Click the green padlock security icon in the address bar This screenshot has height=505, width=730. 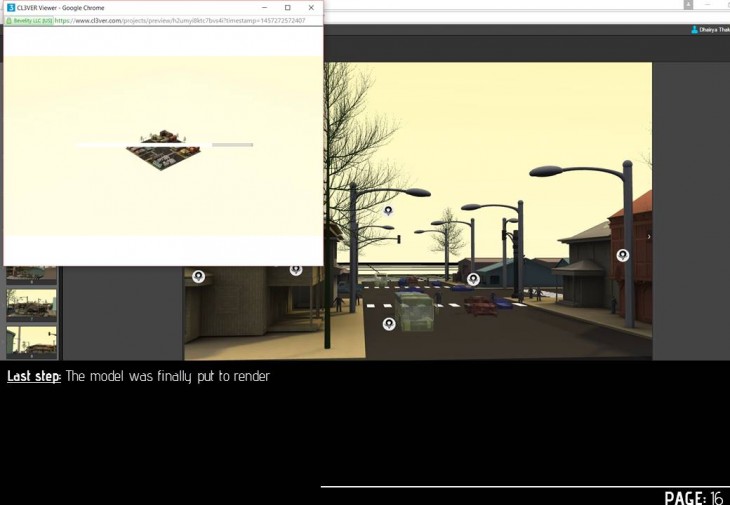[x=9, y=20]
